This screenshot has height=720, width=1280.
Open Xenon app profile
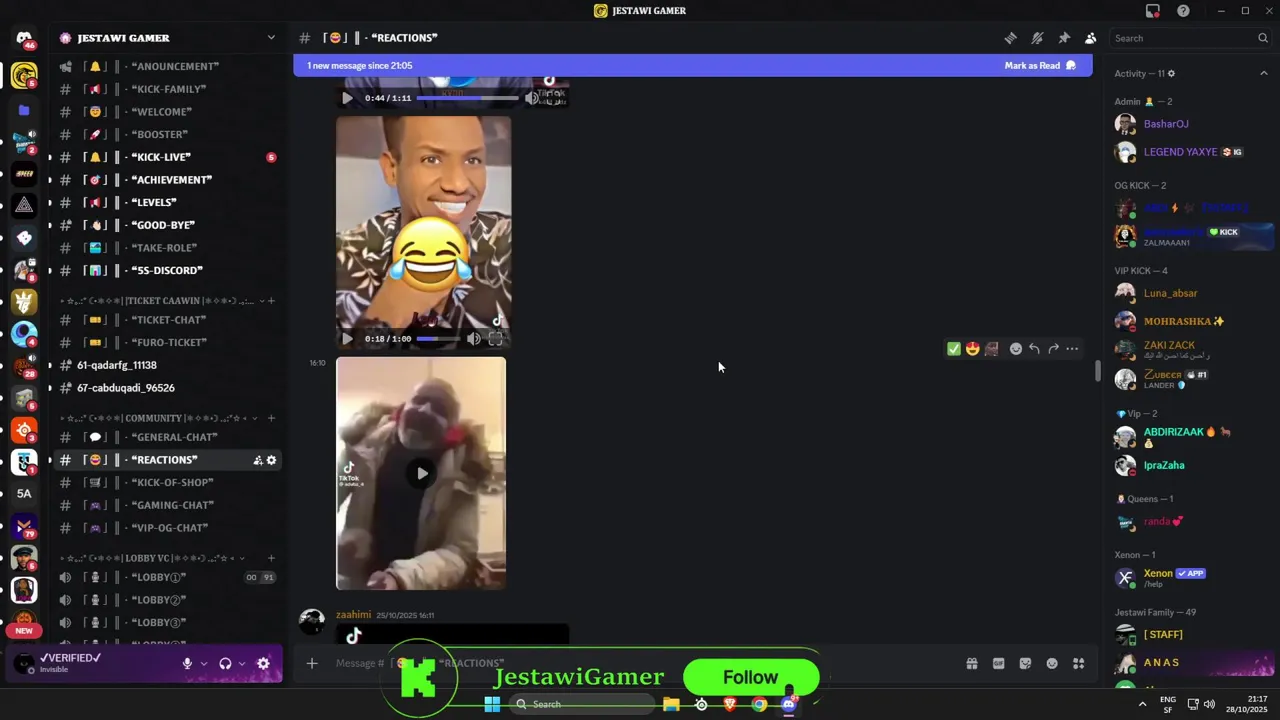click(1191, 578)
